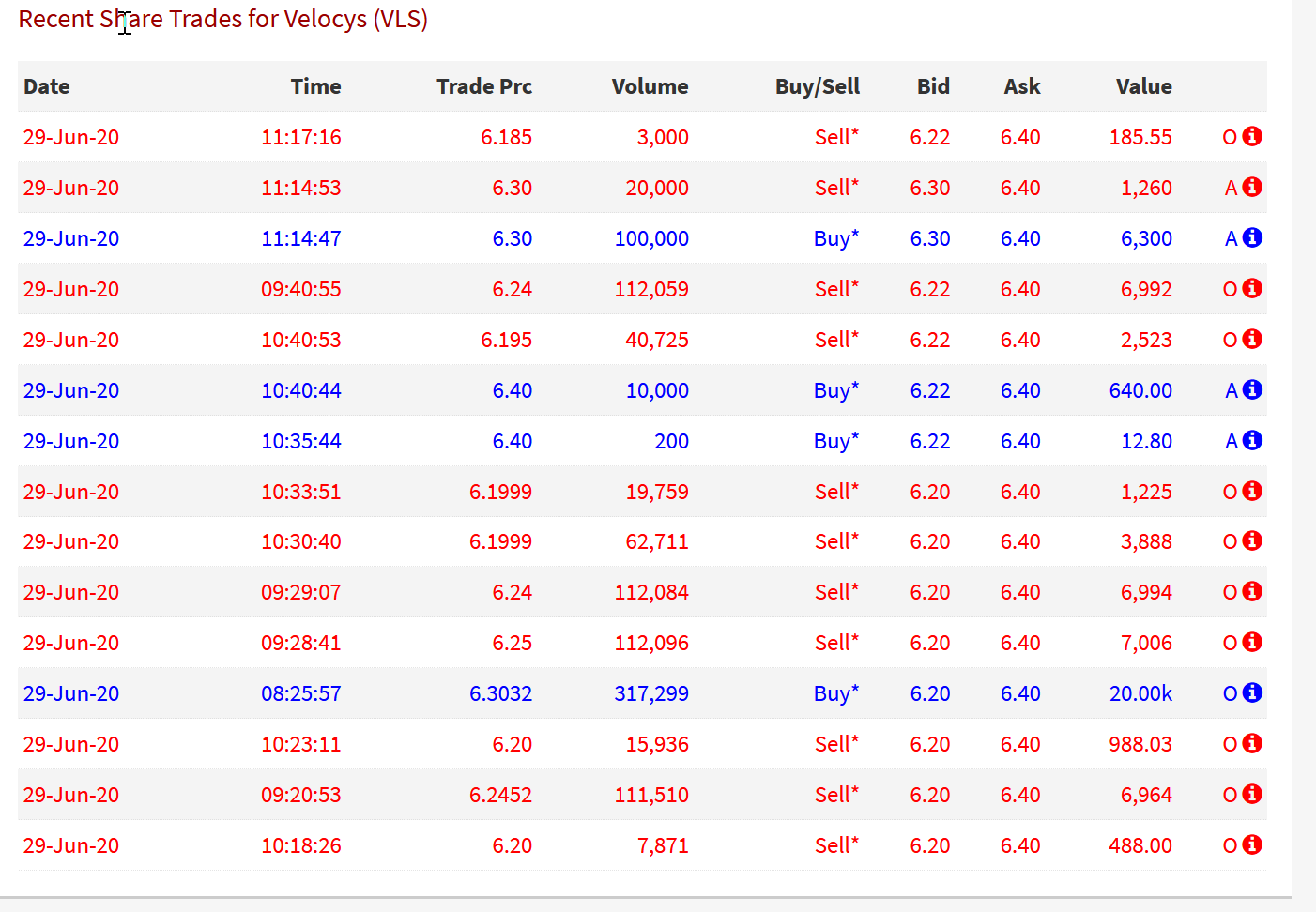Click trade price 6.185

506,137
